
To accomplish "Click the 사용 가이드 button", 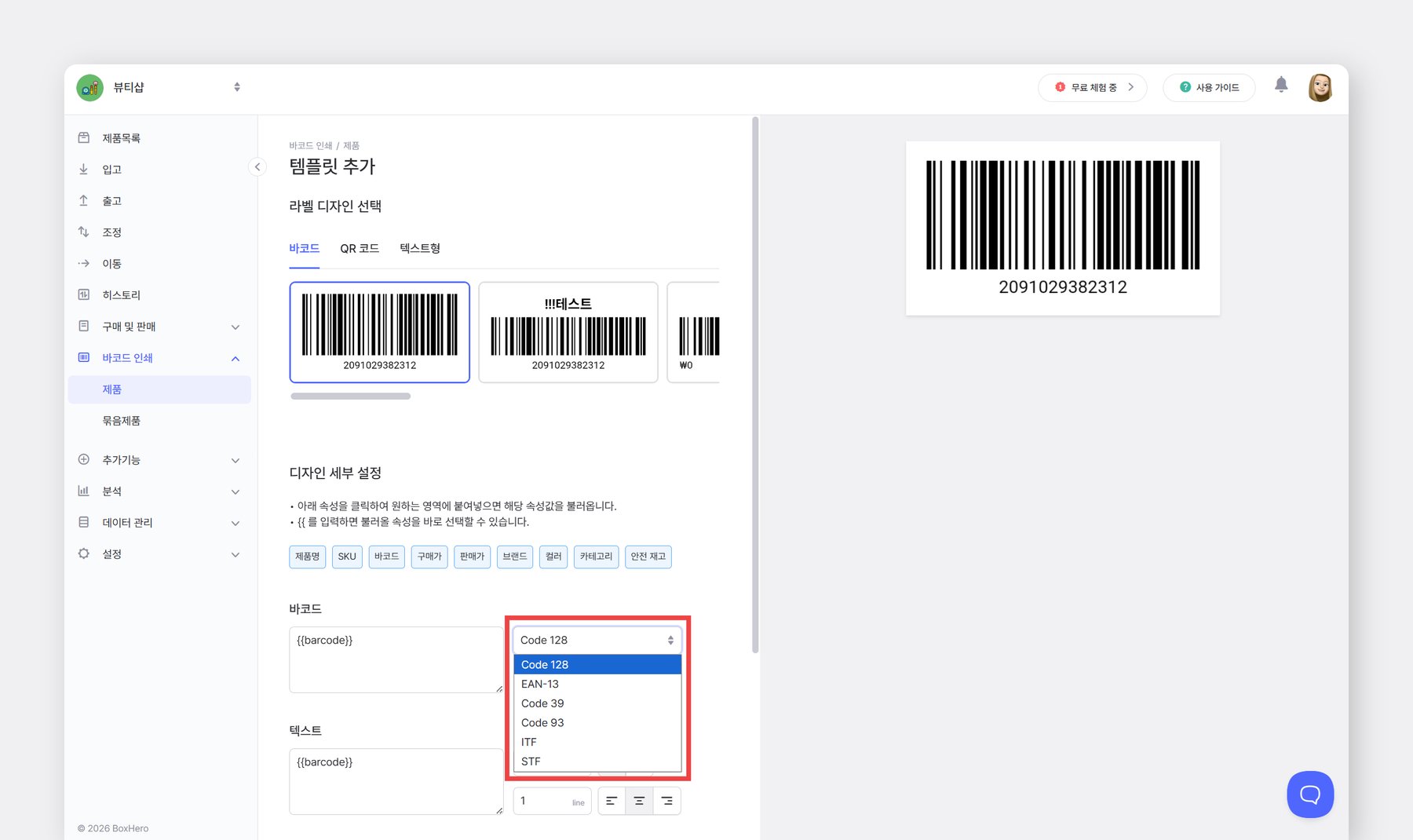I will pos(1209,87).
